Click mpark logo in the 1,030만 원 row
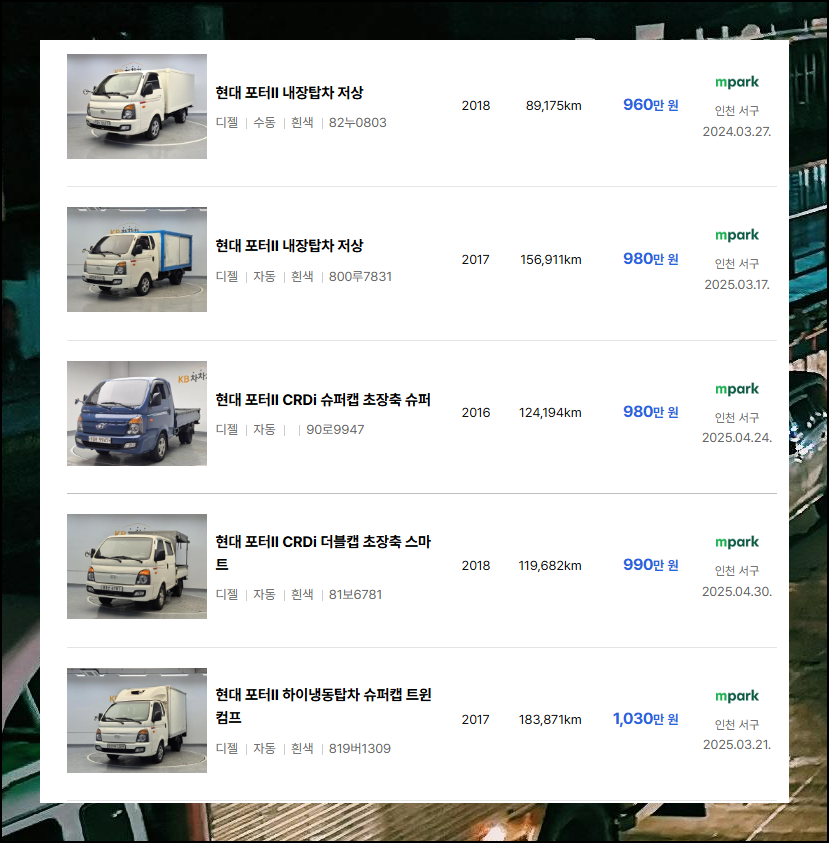Image resolution: width=829 pixels, height=843 pixels. 737,696
